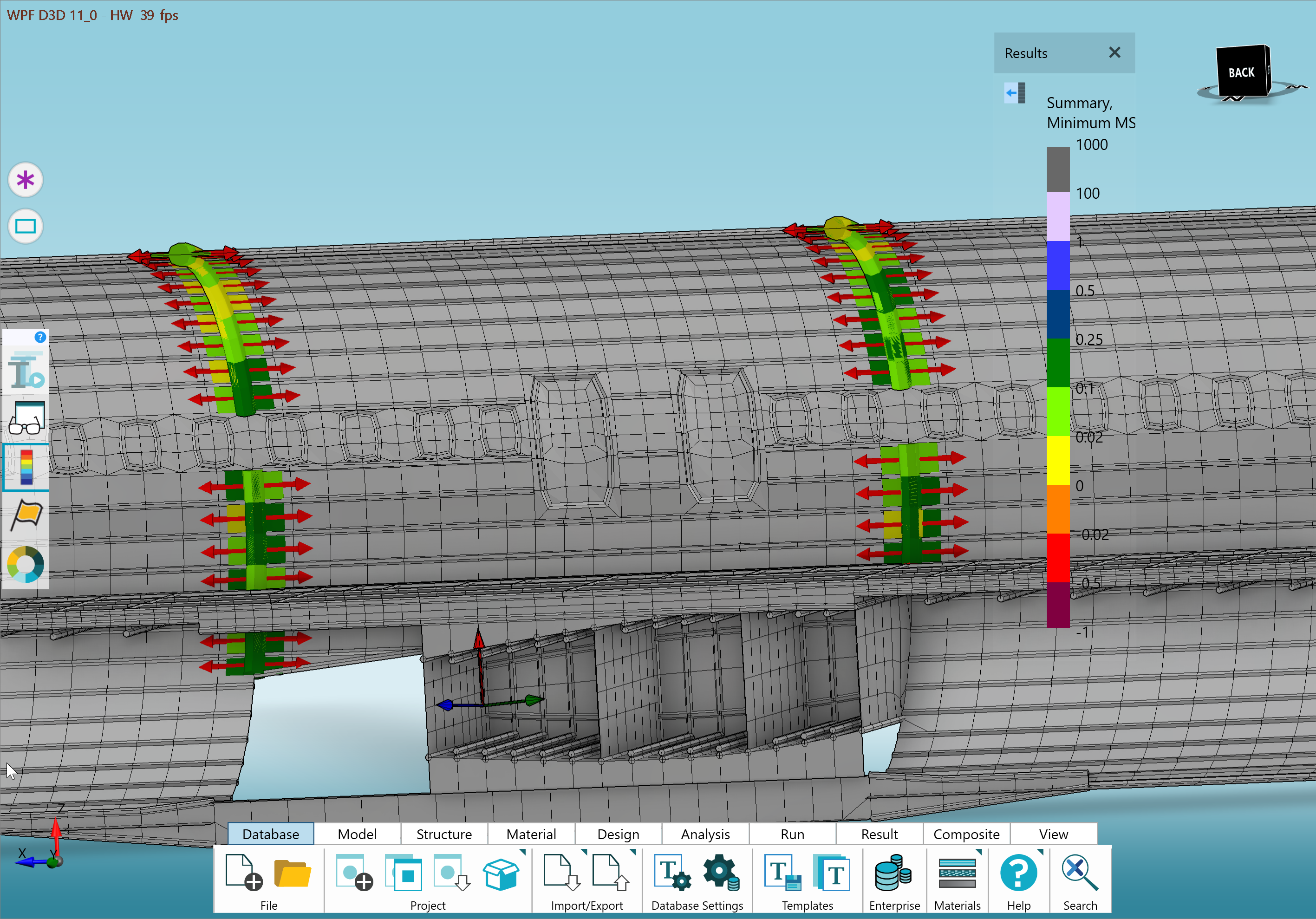Click the window with glasses icon
This screenshot has width=1316, height=919.
(27, 418)
